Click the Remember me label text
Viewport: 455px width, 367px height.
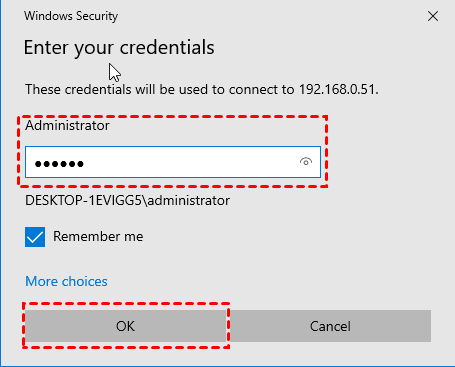click(98, 236)
